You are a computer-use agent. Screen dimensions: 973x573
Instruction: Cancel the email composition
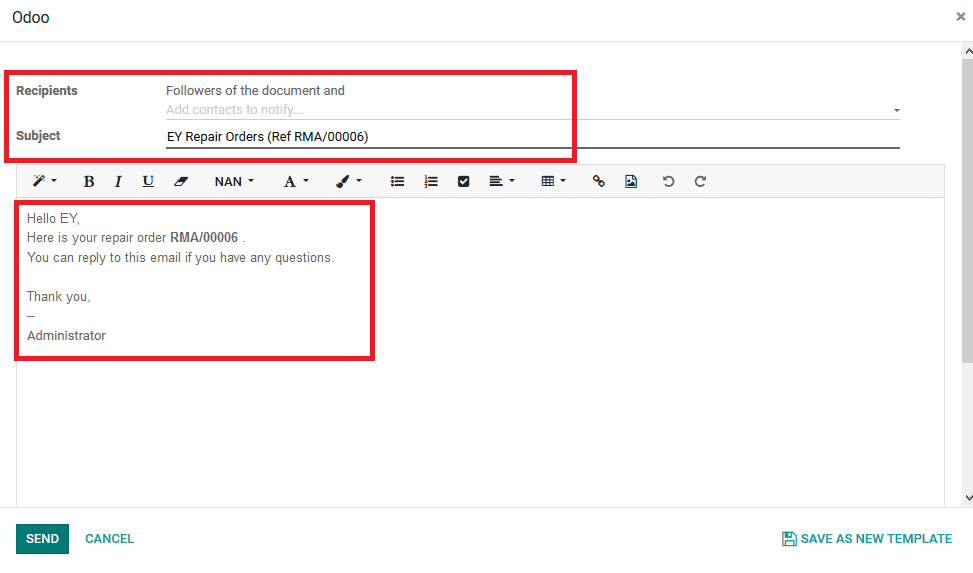109,539
